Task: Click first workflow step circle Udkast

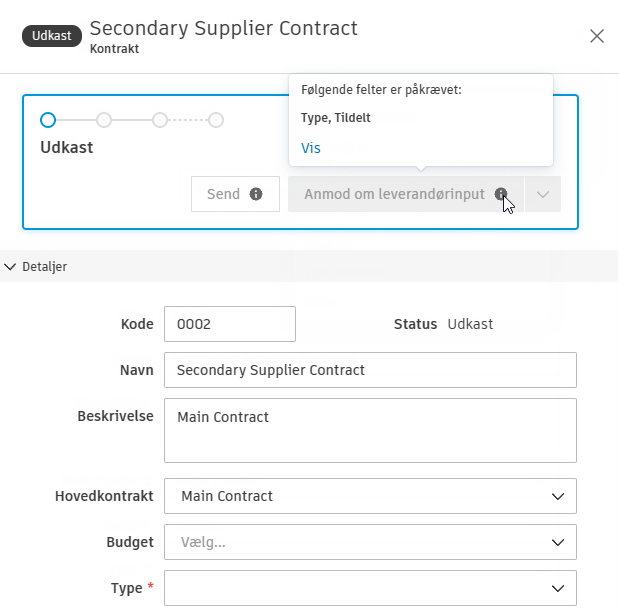Action: coord(48,120)
